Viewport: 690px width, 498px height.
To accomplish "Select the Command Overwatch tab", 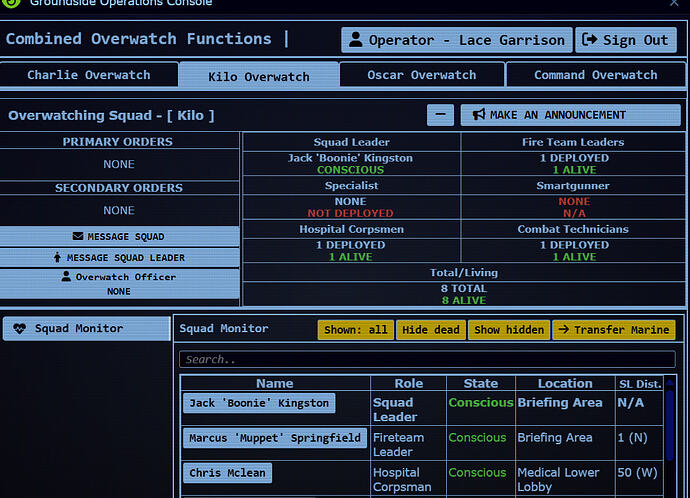I will [595, 75].
